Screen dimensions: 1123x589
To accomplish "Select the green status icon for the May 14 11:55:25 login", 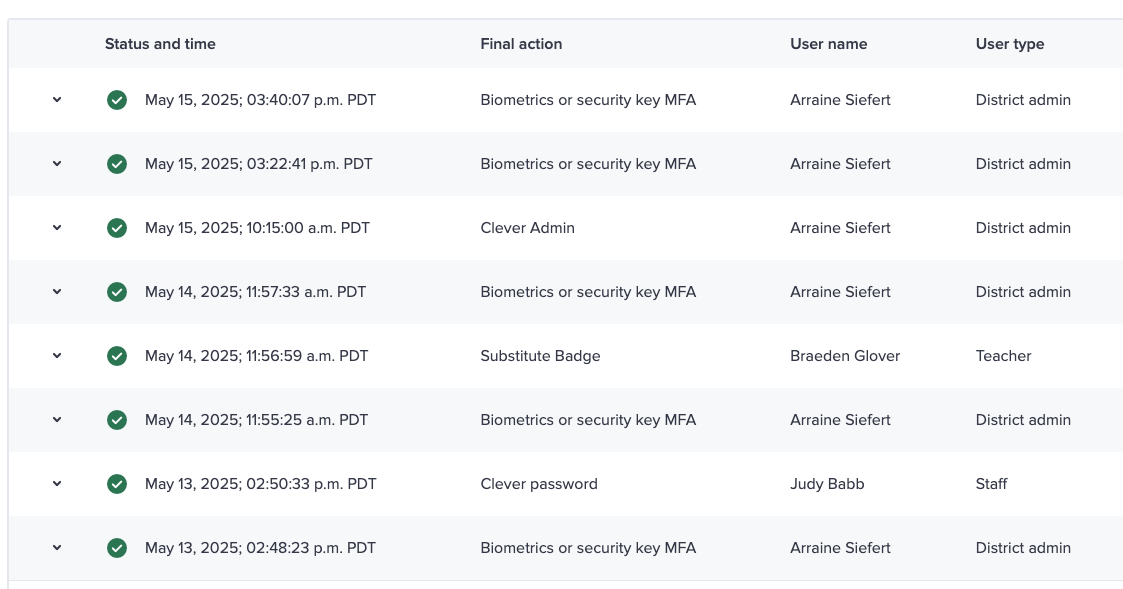I will pos(117,419).
